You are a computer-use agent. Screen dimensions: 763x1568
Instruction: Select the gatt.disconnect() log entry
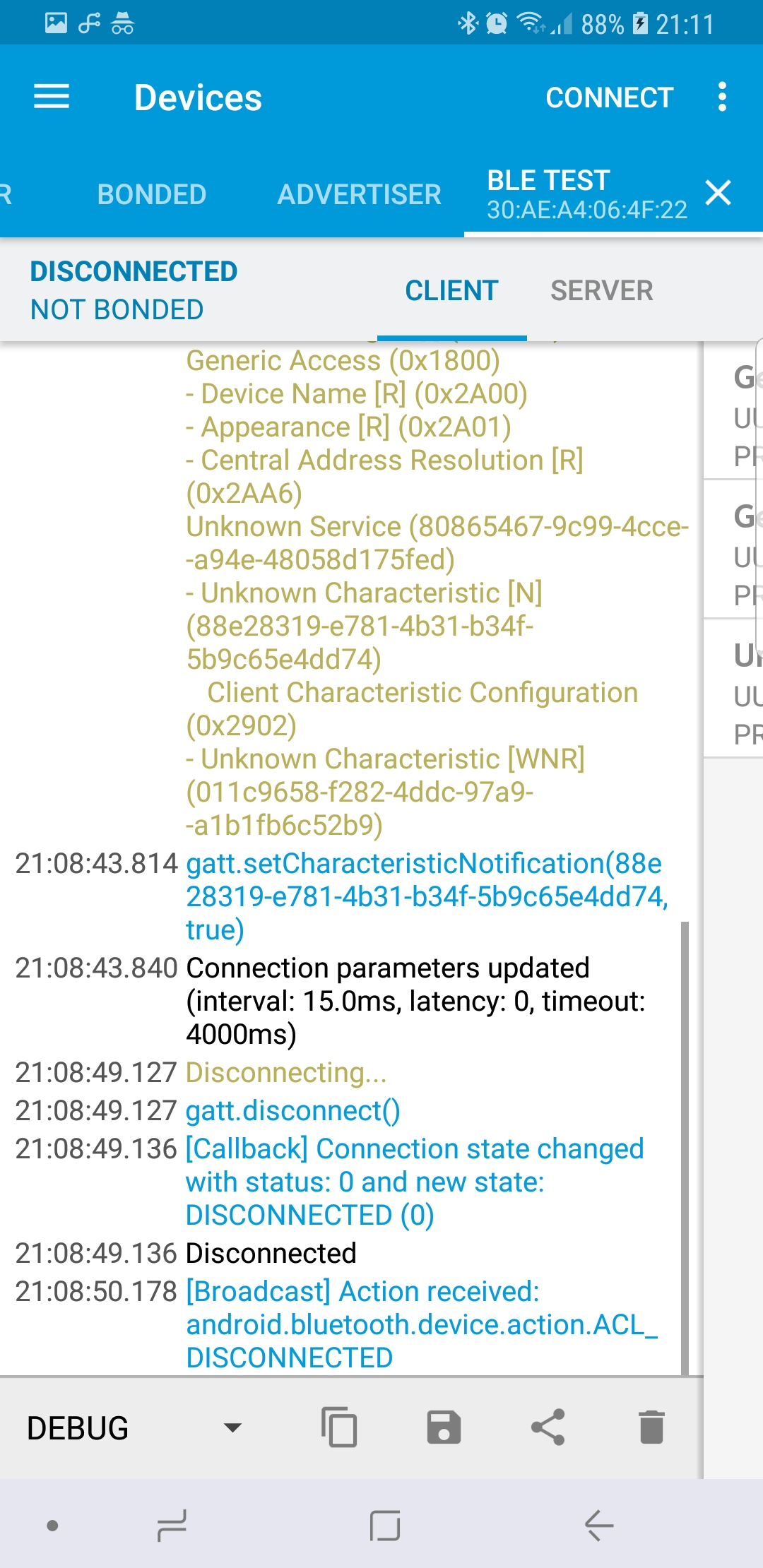[x=292, y=1110]
